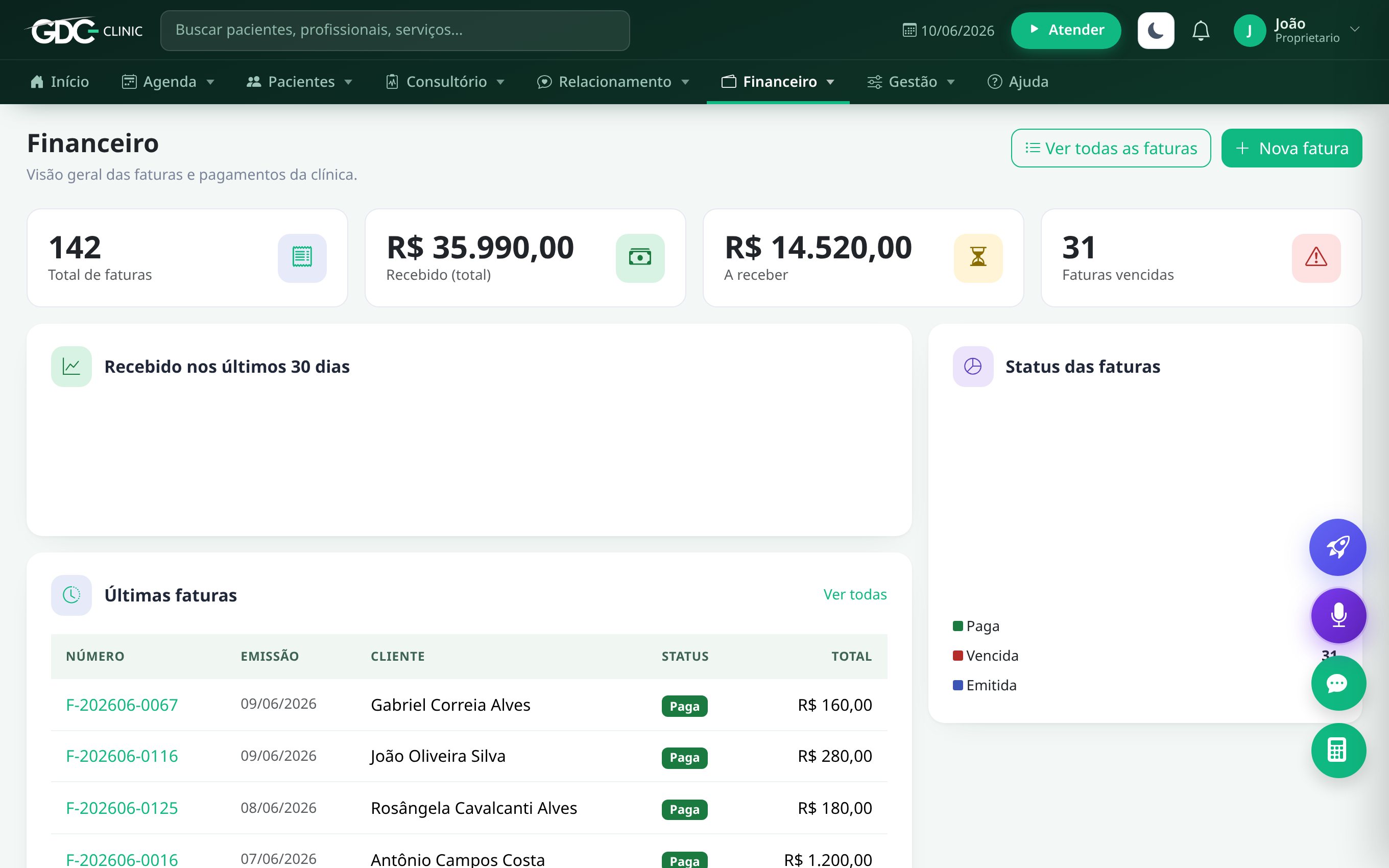
Task: Expand the Consultório dropdown arrow
Action: (500, 82)
